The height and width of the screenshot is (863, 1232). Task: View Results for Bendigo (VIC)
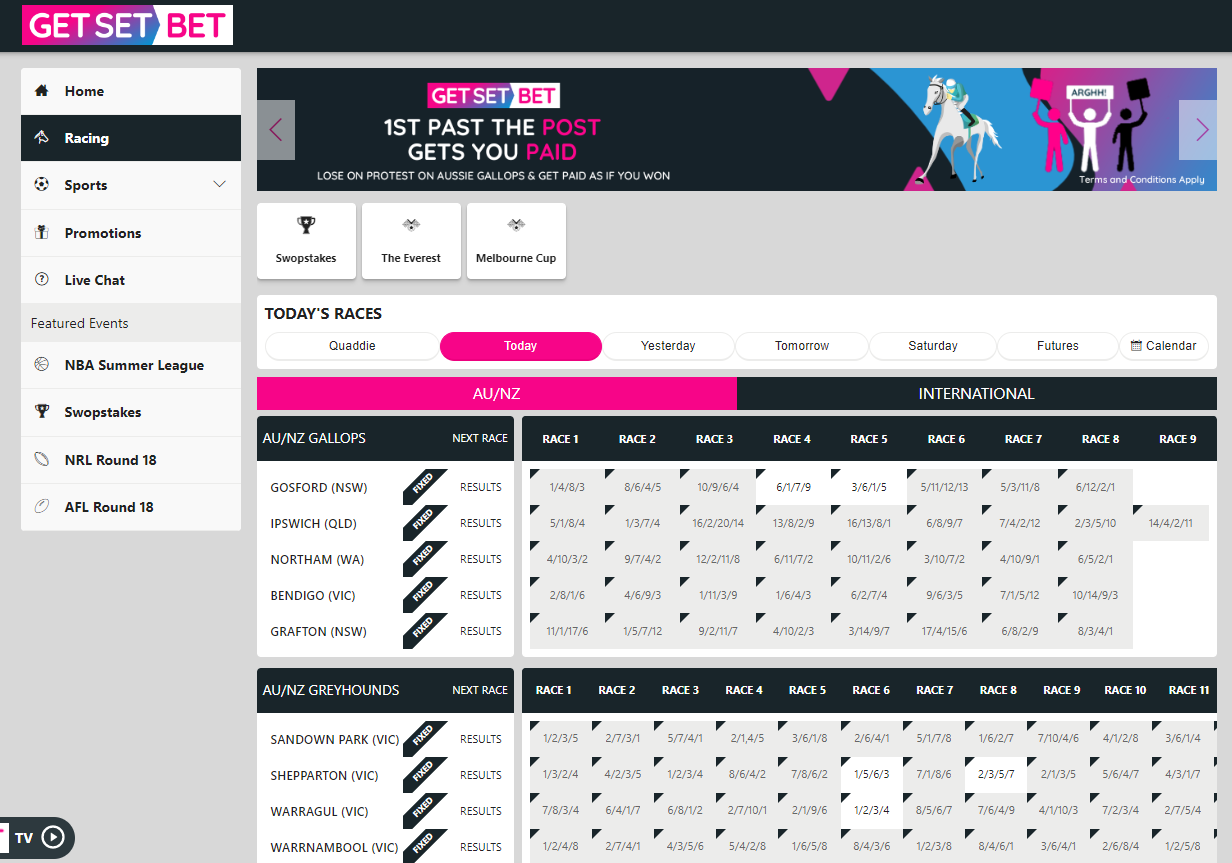[481, 595]
